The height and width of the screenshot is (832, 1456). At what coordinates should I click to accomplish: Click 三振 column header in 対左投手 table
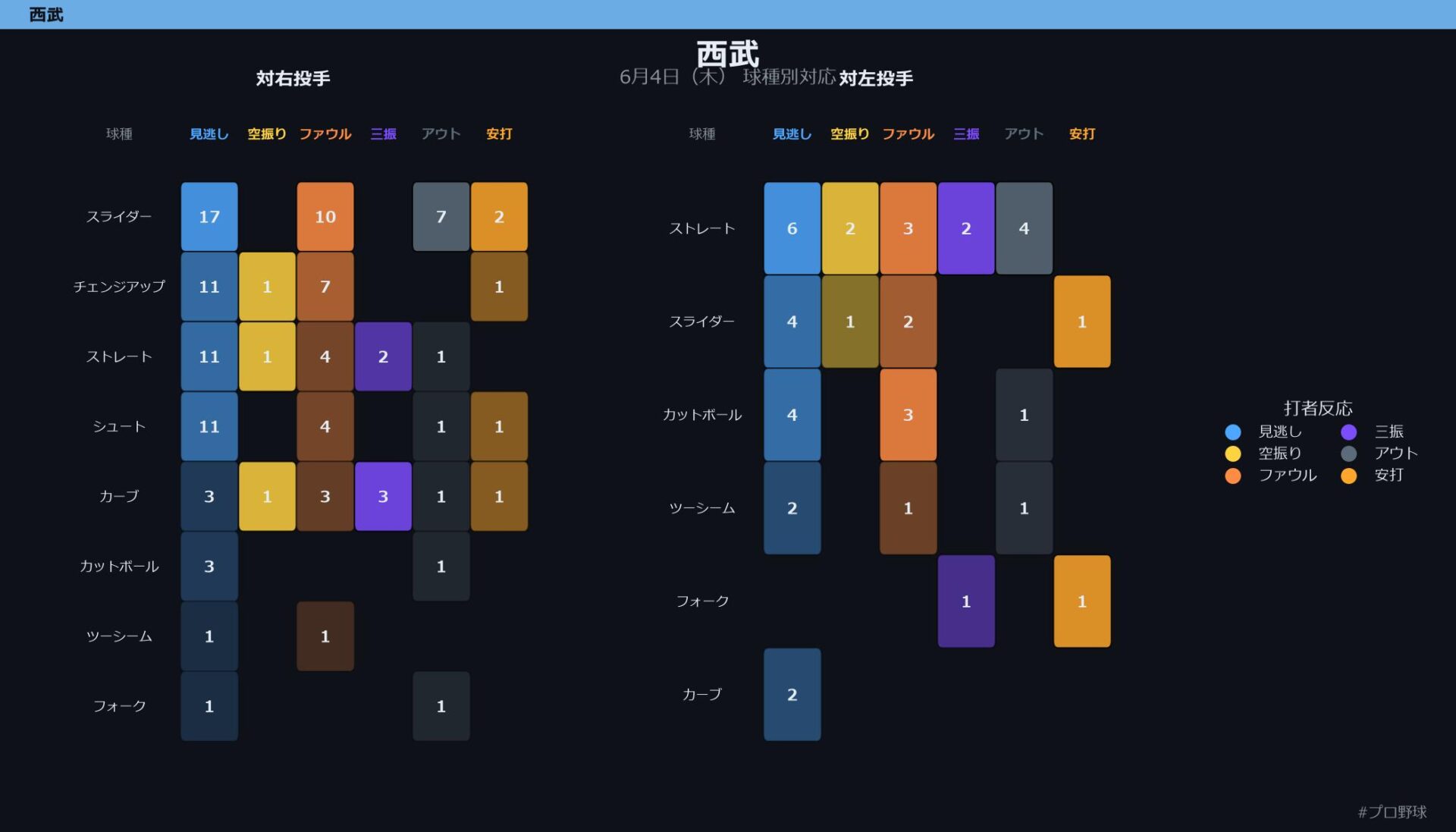[966, 133]
